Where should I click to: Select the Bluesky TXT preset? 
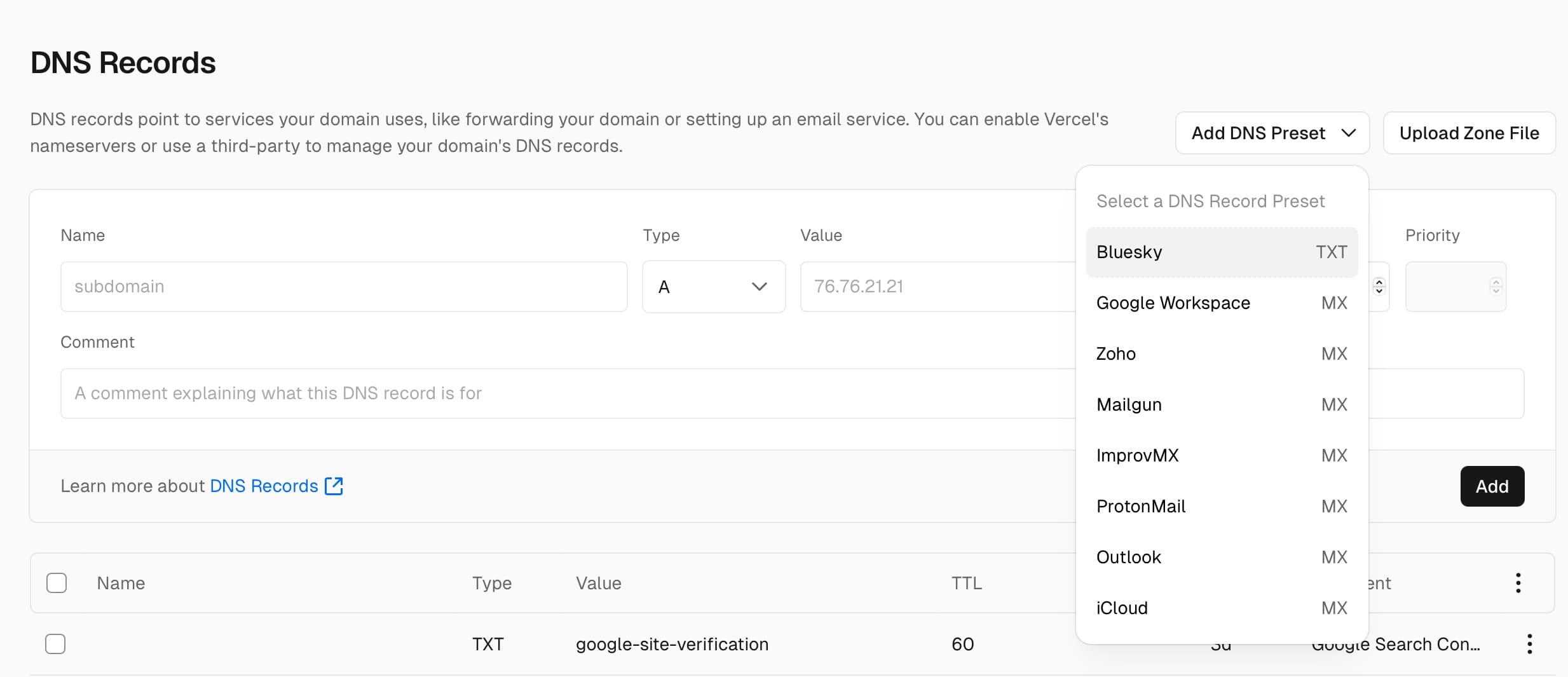point(1221,252)
